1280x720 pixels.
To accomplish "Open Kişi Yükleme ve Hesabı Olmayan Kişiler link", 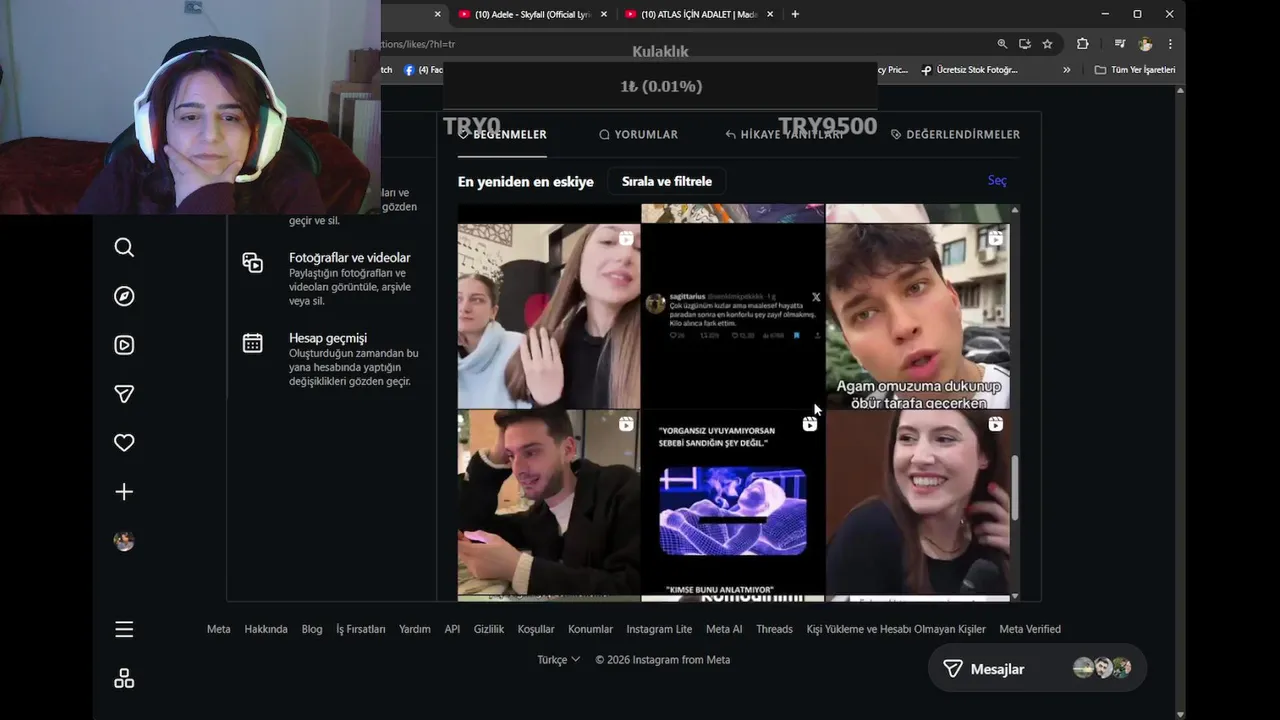I will [x=896, y=629].
